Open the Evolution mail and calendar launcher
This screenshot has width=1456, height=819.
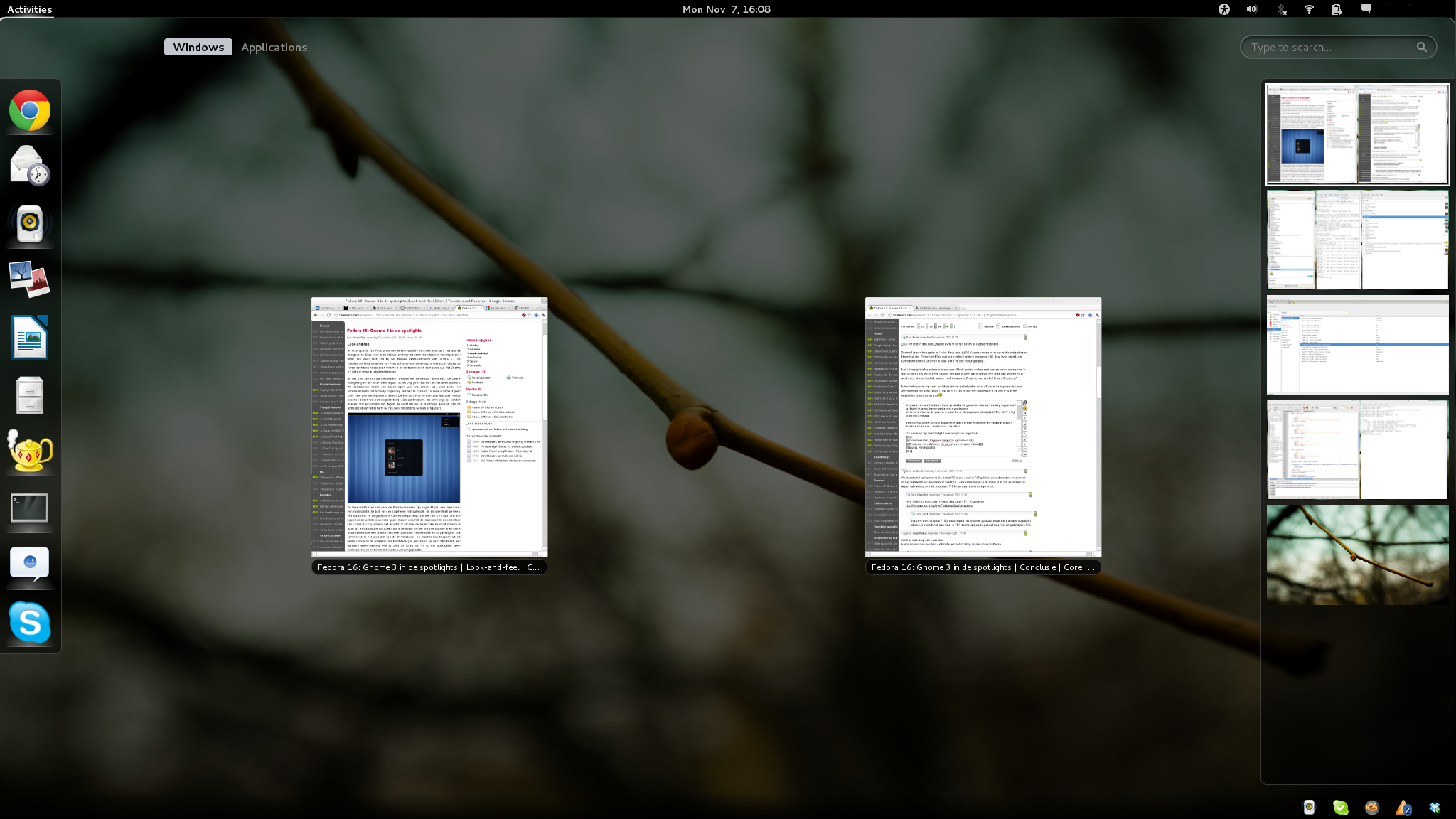pos(30,166)
